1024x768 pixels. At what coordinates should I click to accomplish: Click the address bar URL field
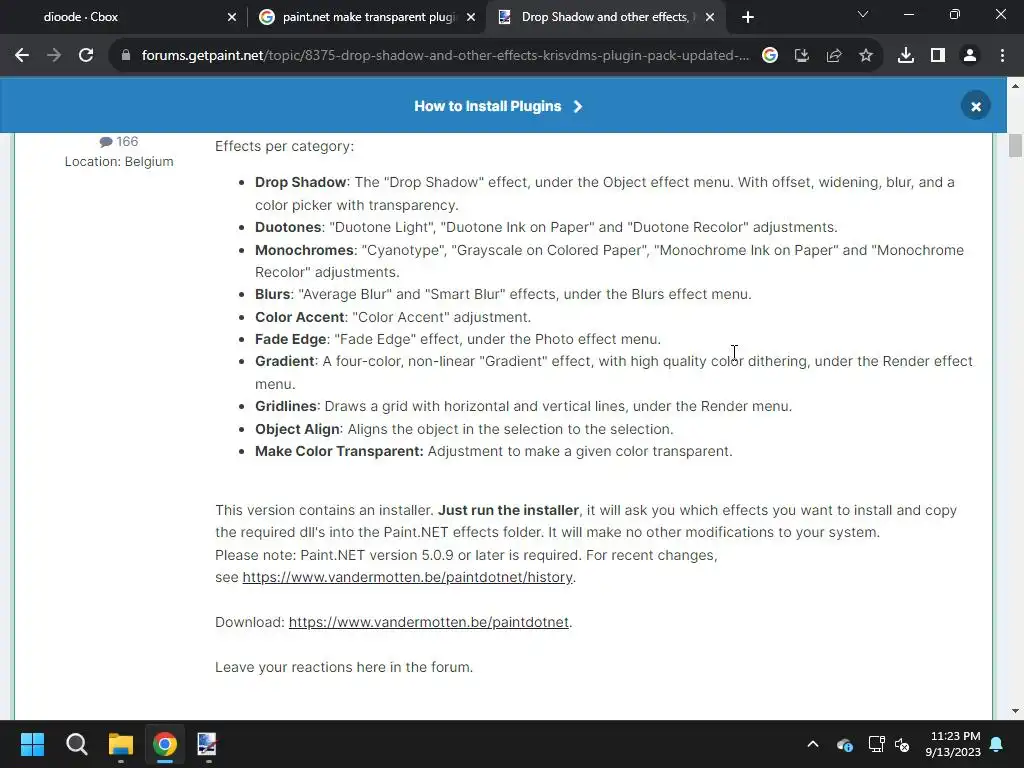[445, 56]
